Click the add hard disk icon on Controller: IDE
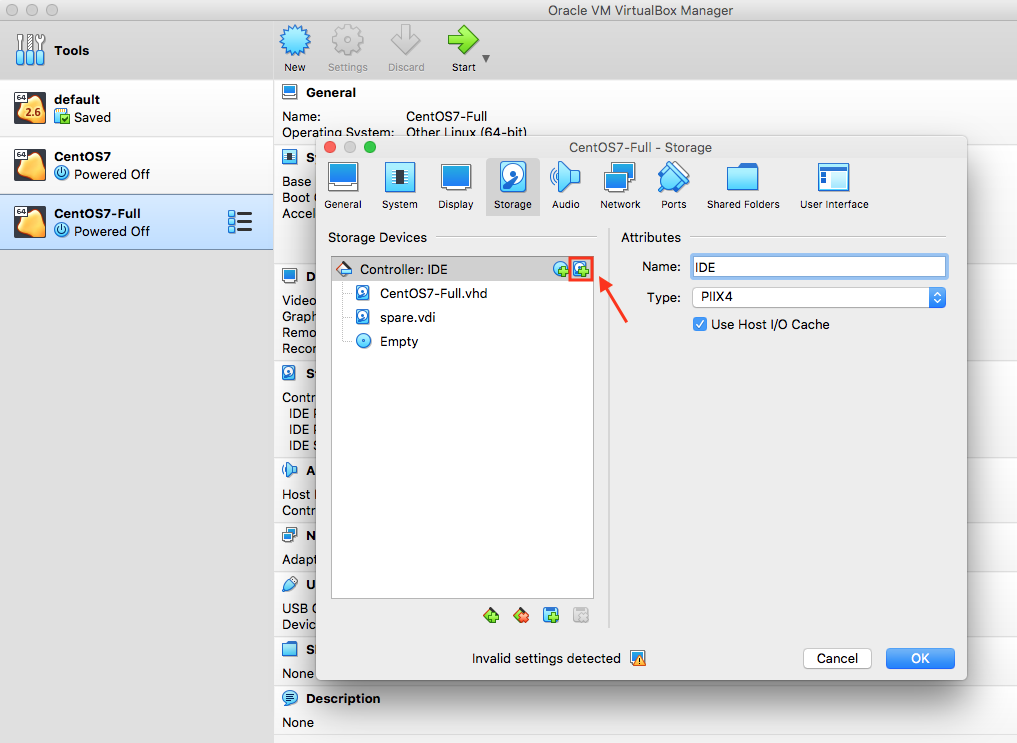Viewport: 1017px width, 743px height. tap(580, 269)
